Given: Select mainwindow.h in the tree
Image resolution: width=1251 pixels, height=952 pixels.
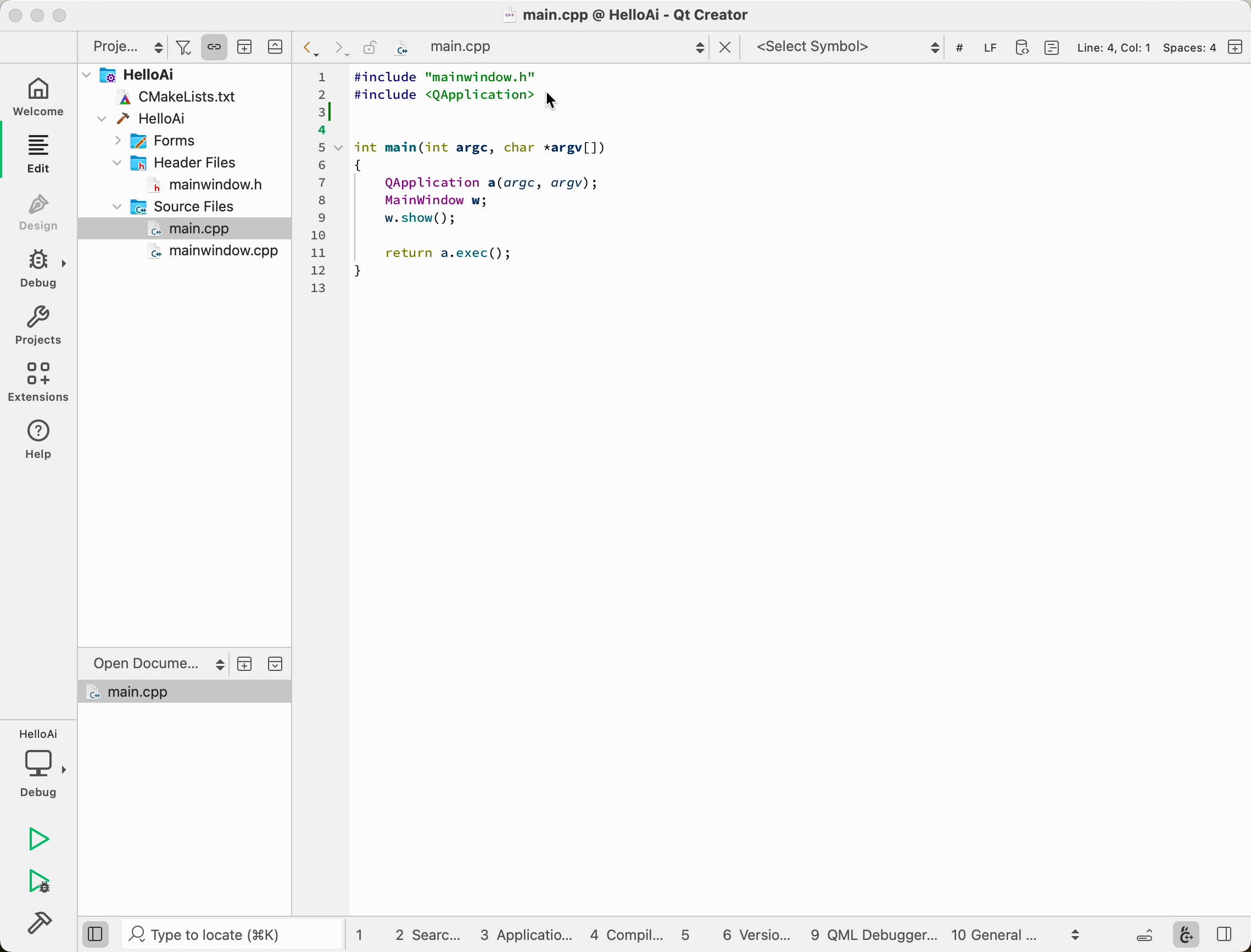Looking at the screenshot, I should 184,184.
